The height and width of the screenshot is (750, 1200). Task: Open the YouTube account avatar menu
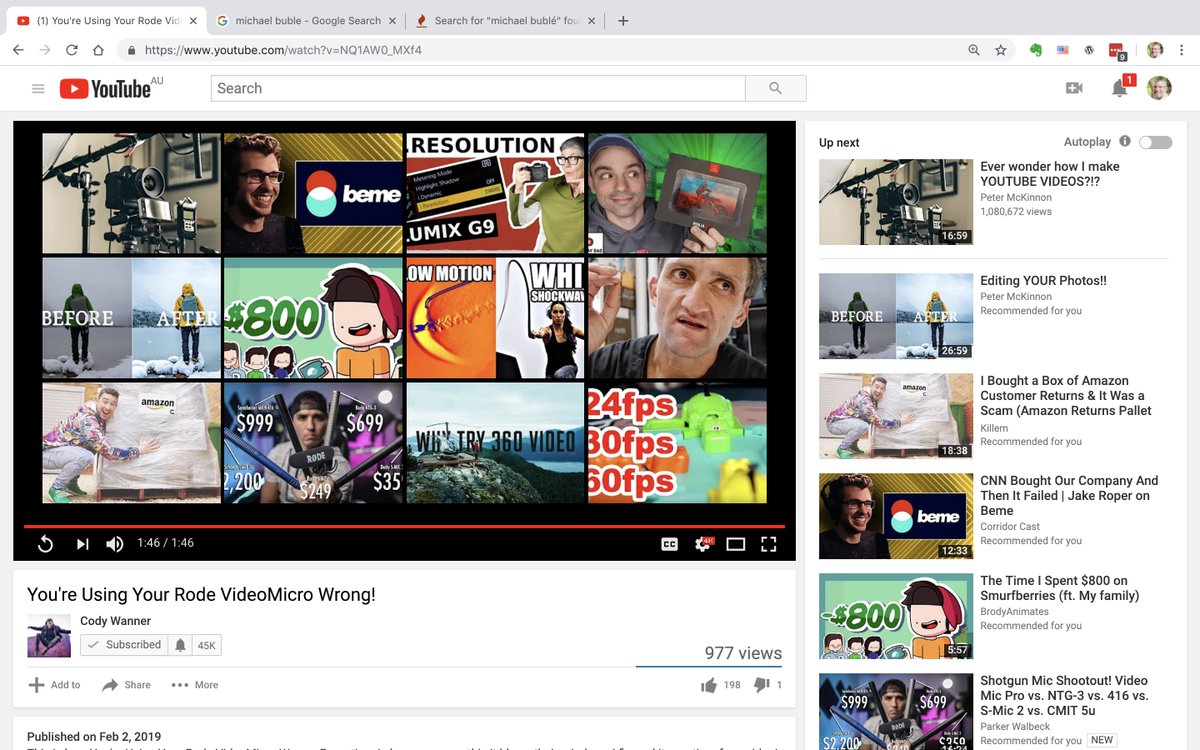tap(1159, 88)
